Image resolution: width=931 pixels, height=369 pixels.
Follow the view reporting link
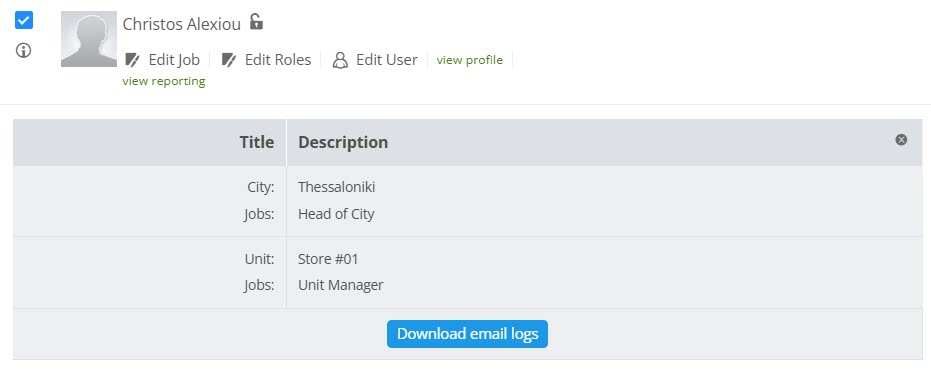[x=164, y=81]
